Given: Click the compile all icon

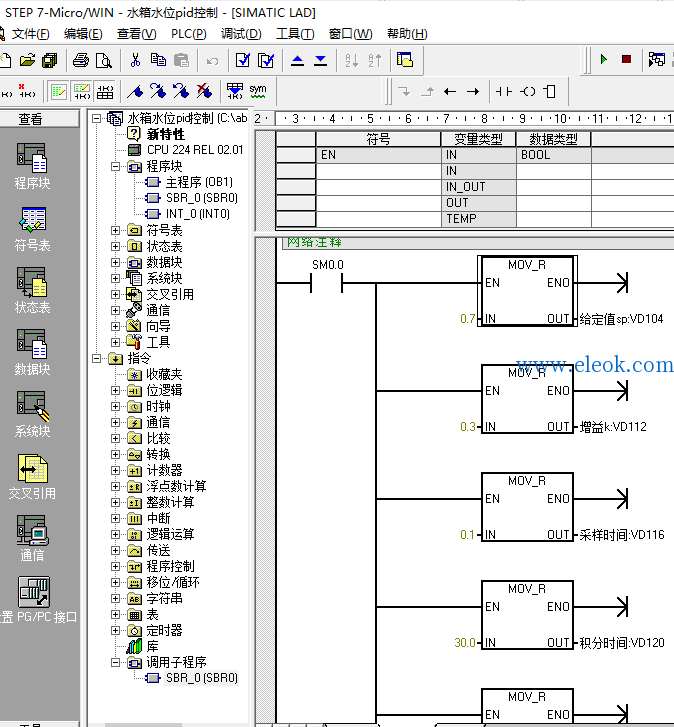Looking at the screenshot, I should [266, 60].
